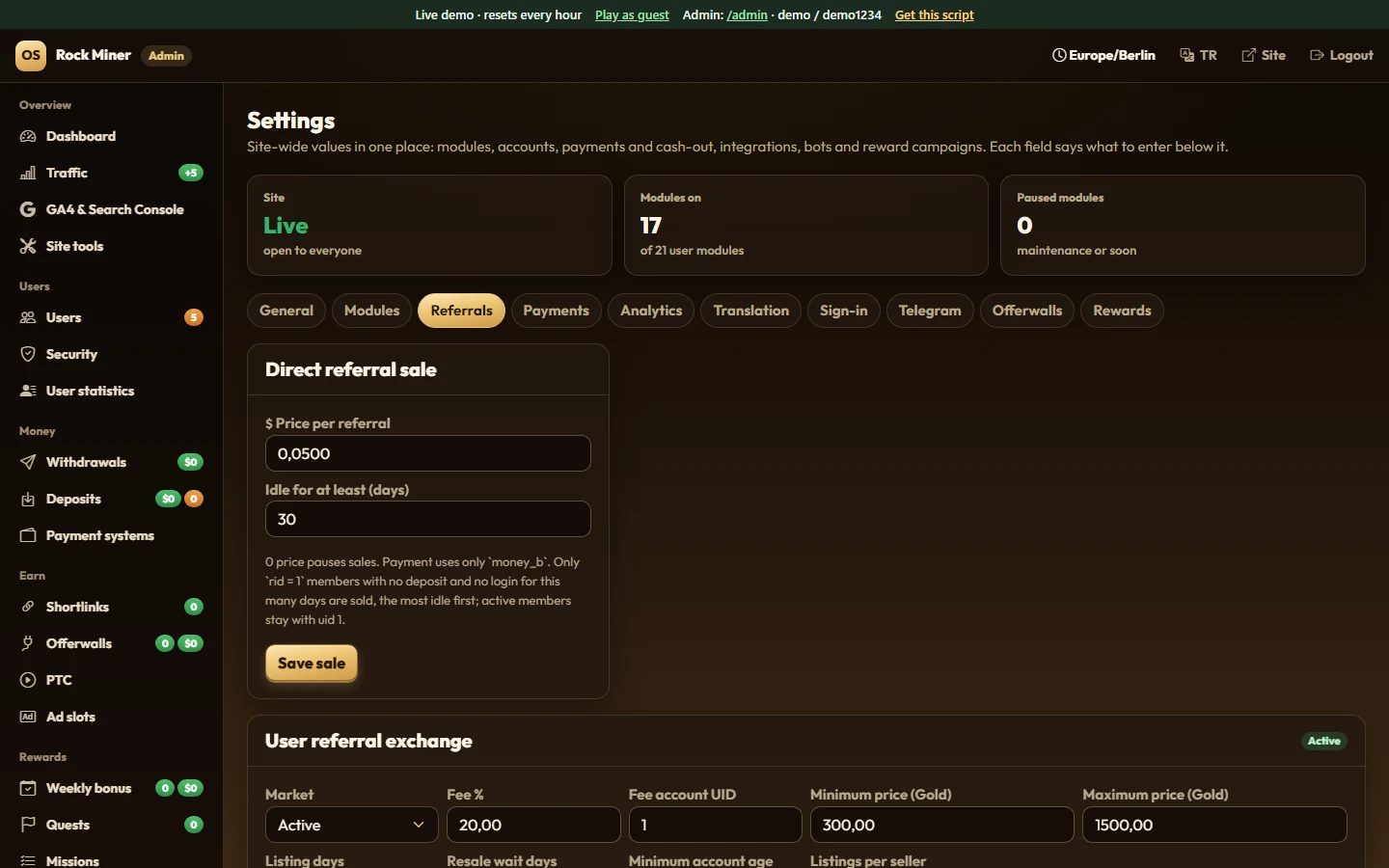Click the Fee % input field
This screenshot has width=1389, height=868.
point(533,825)
